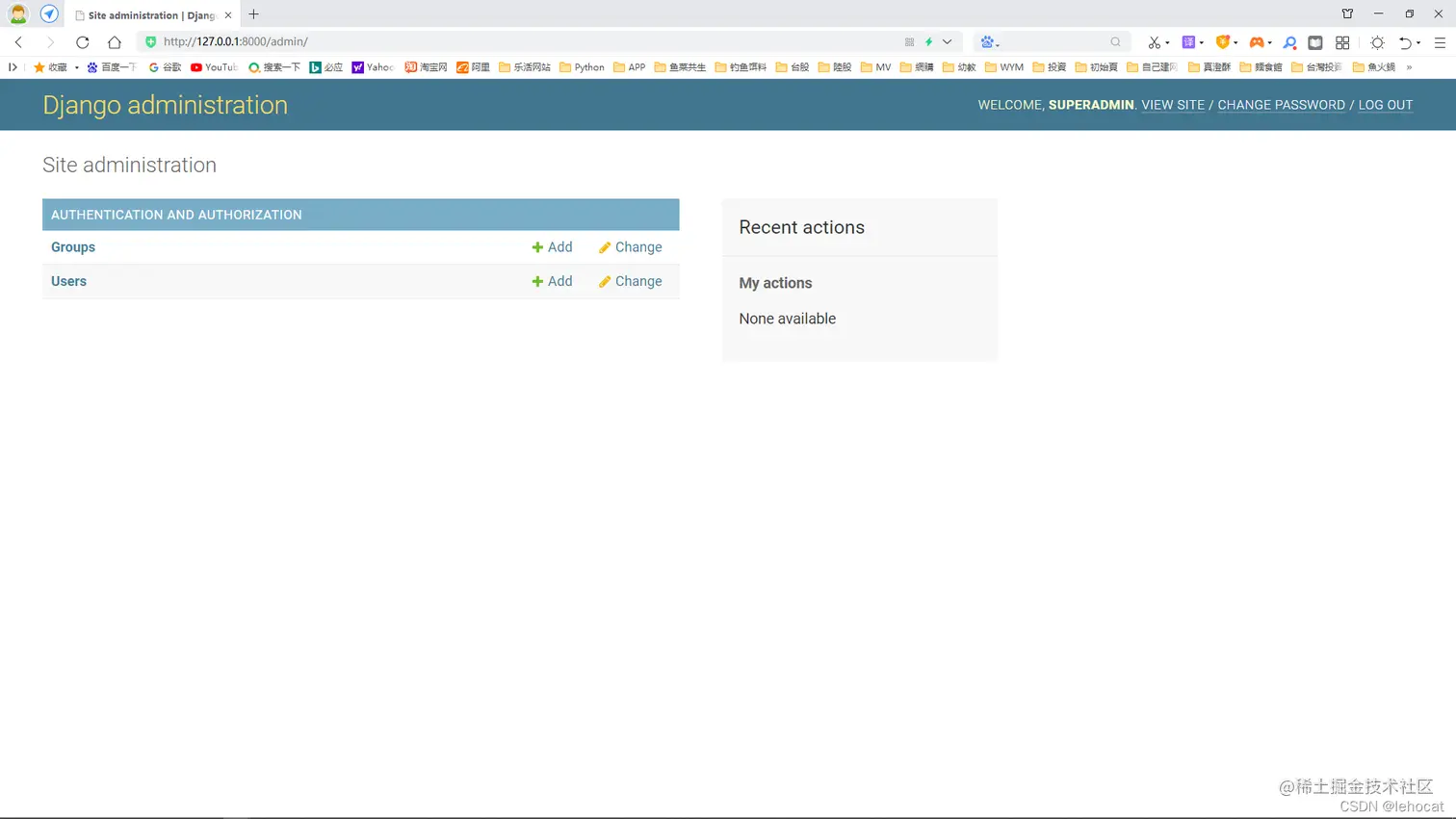This screenshot has height=819, width=1456.
Task: Click Add in the Groups row
Action: [x=552, y=247]
